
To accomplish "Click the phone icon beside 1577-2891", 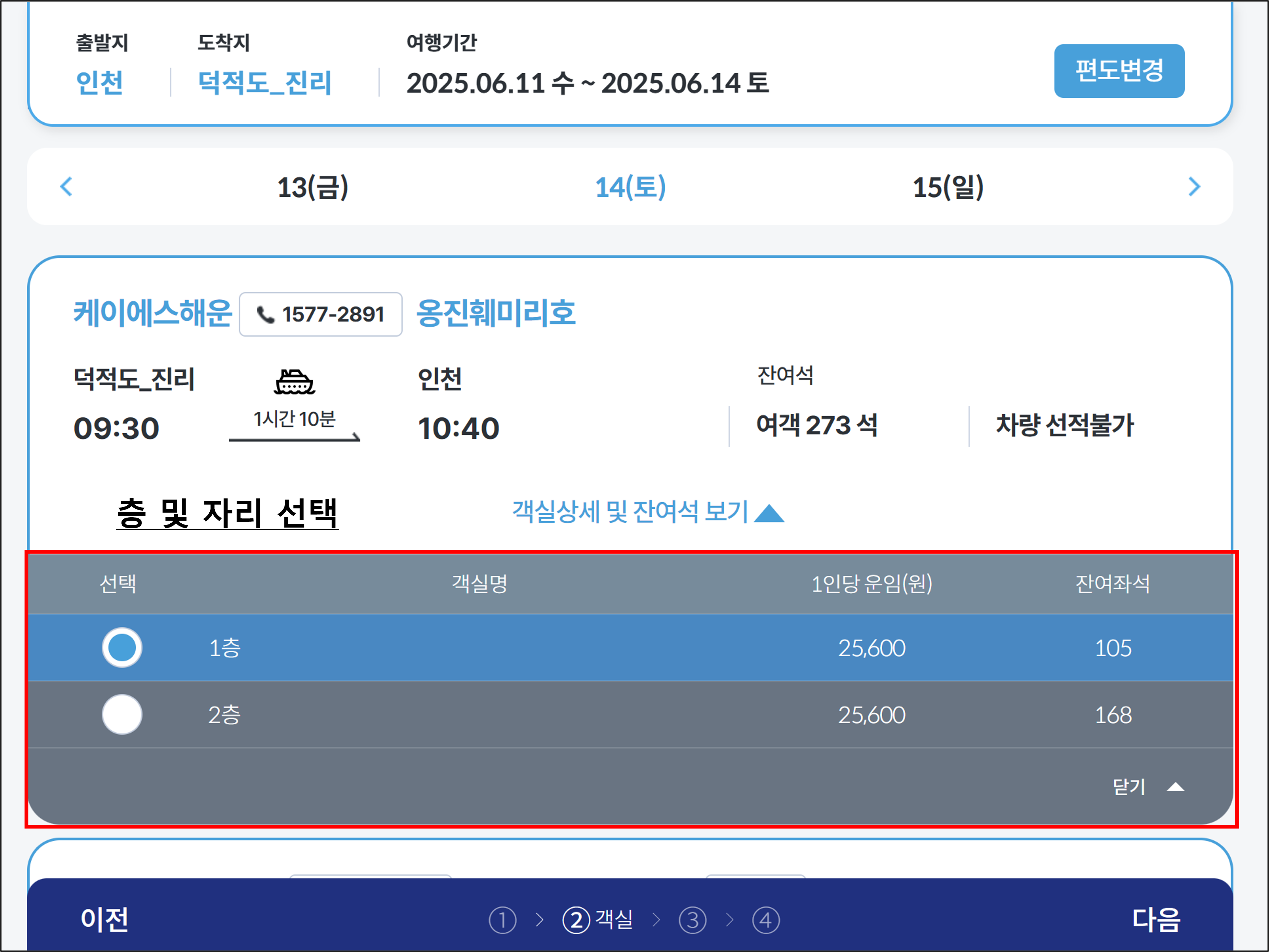I will (x=265, y=314).
